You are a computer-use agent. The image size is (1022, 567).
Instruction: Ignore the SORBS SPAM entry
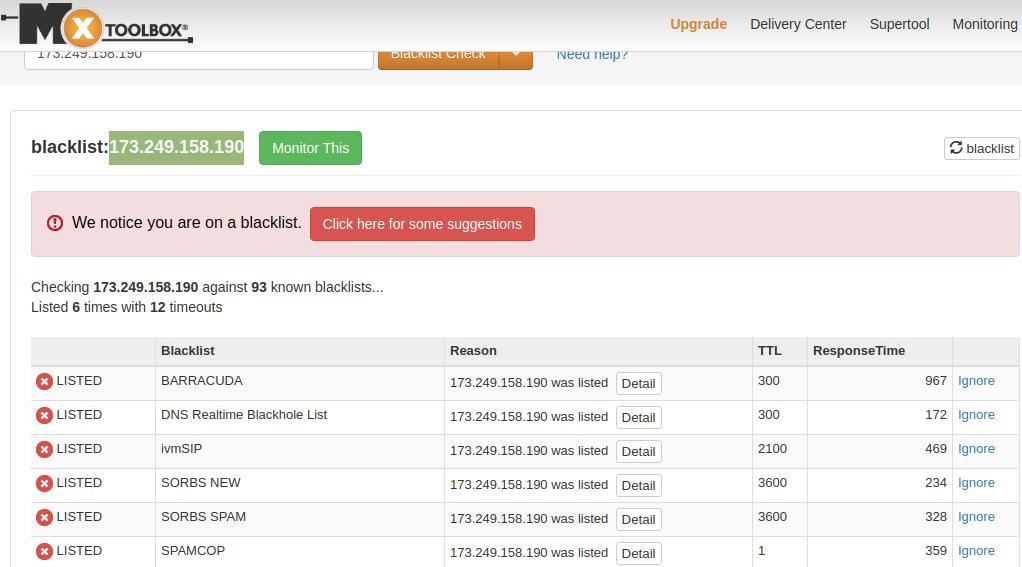point(976,516)
